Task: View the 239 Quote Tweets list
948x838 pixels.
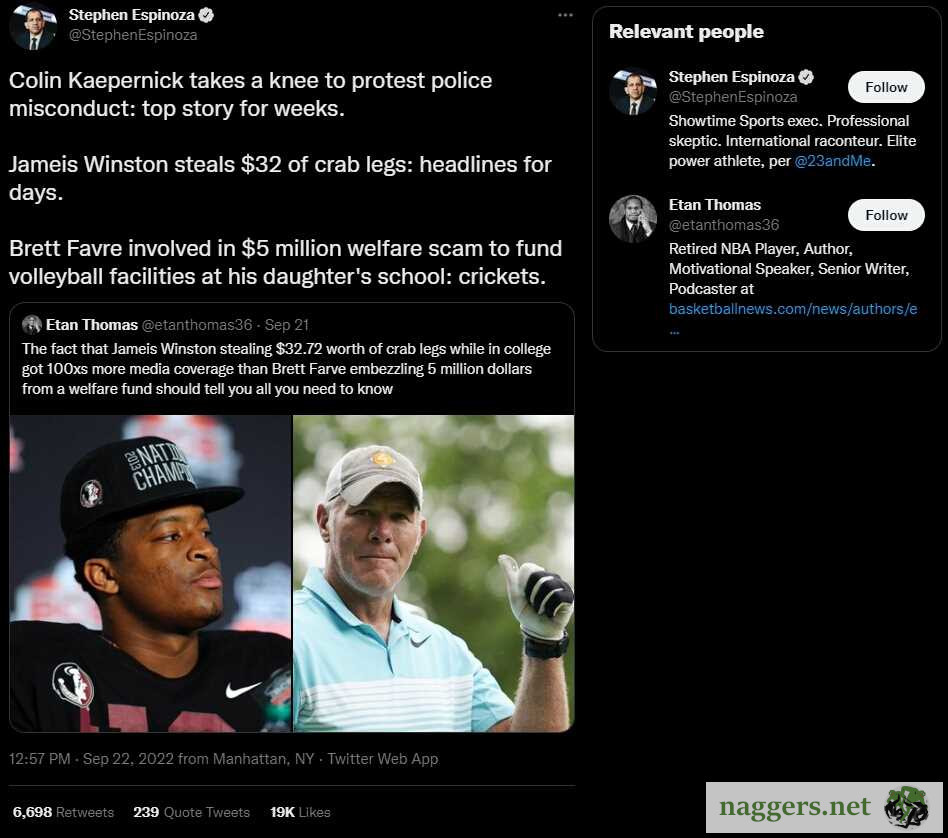Action: pos(191,812)
